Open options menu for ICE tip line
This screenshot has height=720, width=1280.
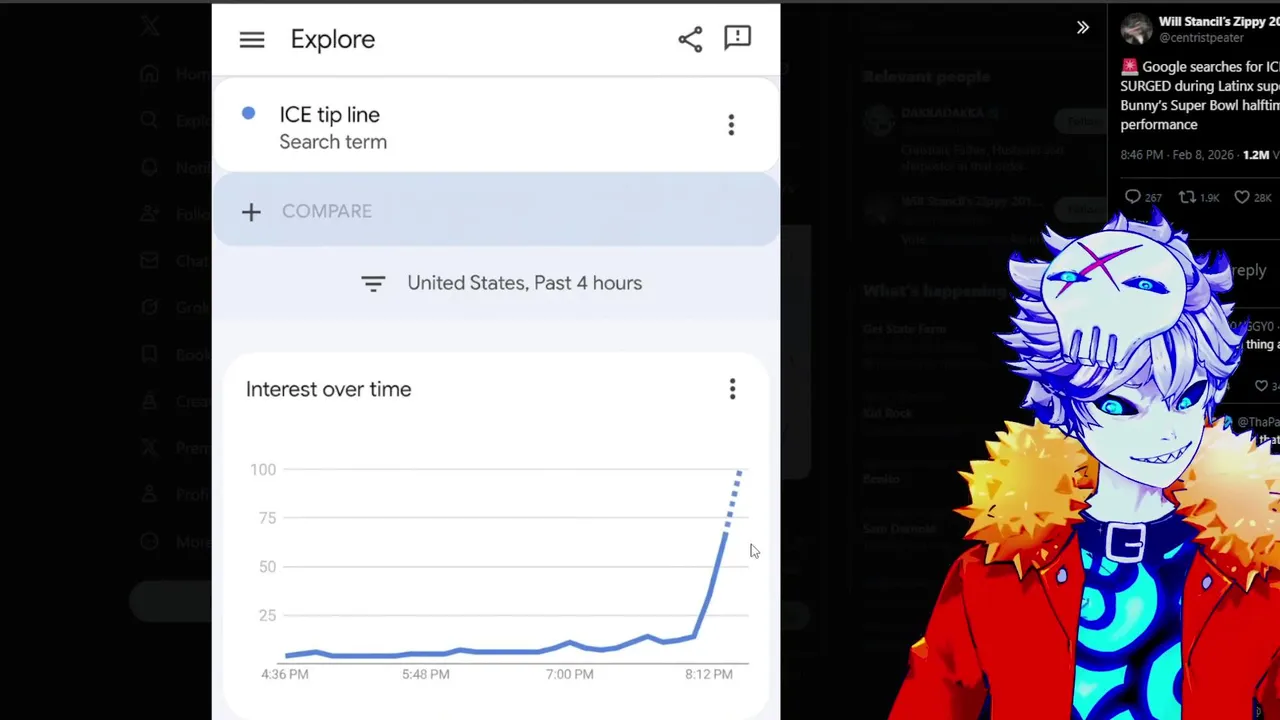pos(731,125)
